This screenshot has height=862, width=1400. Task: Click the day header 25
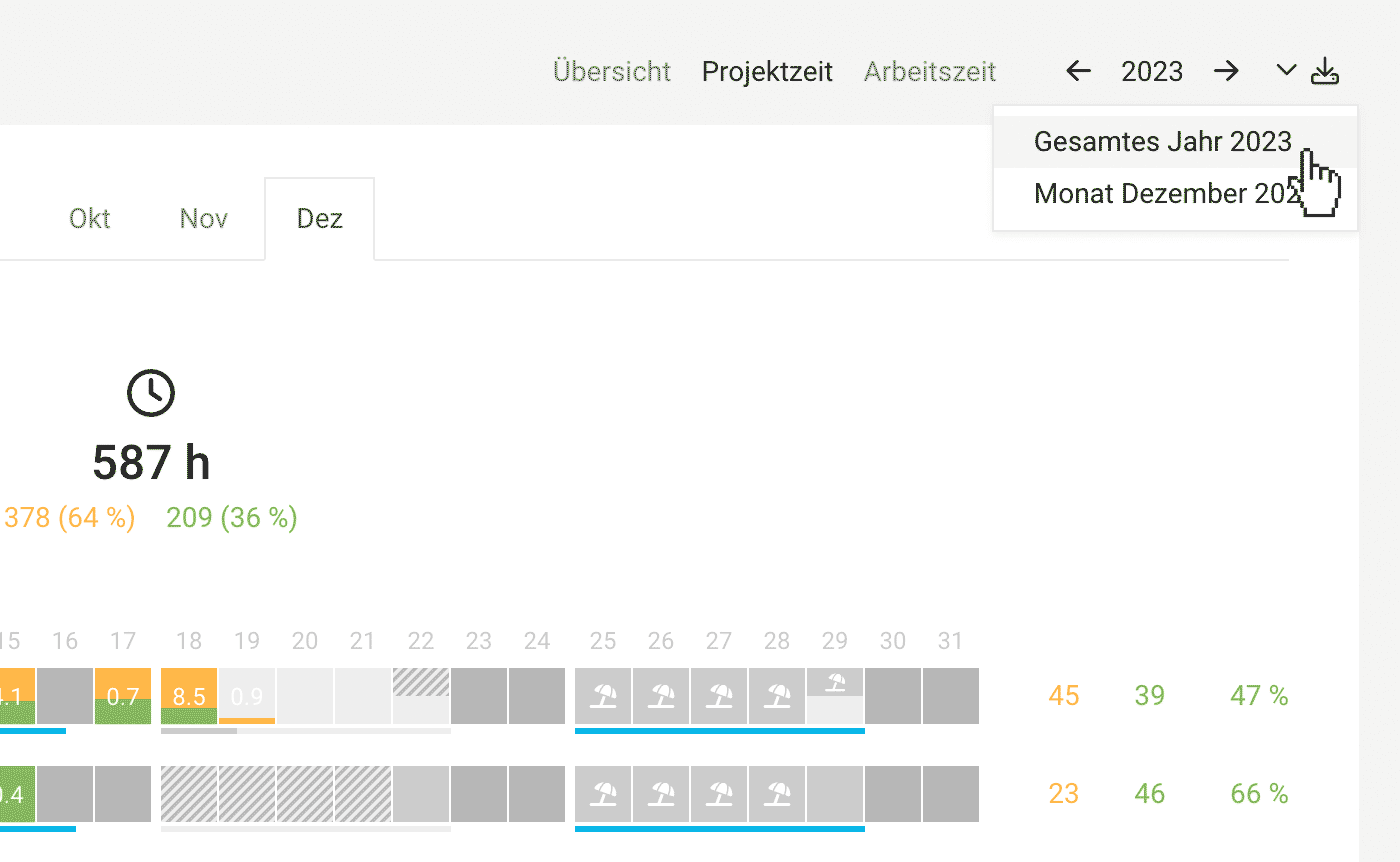coord(603,641)
